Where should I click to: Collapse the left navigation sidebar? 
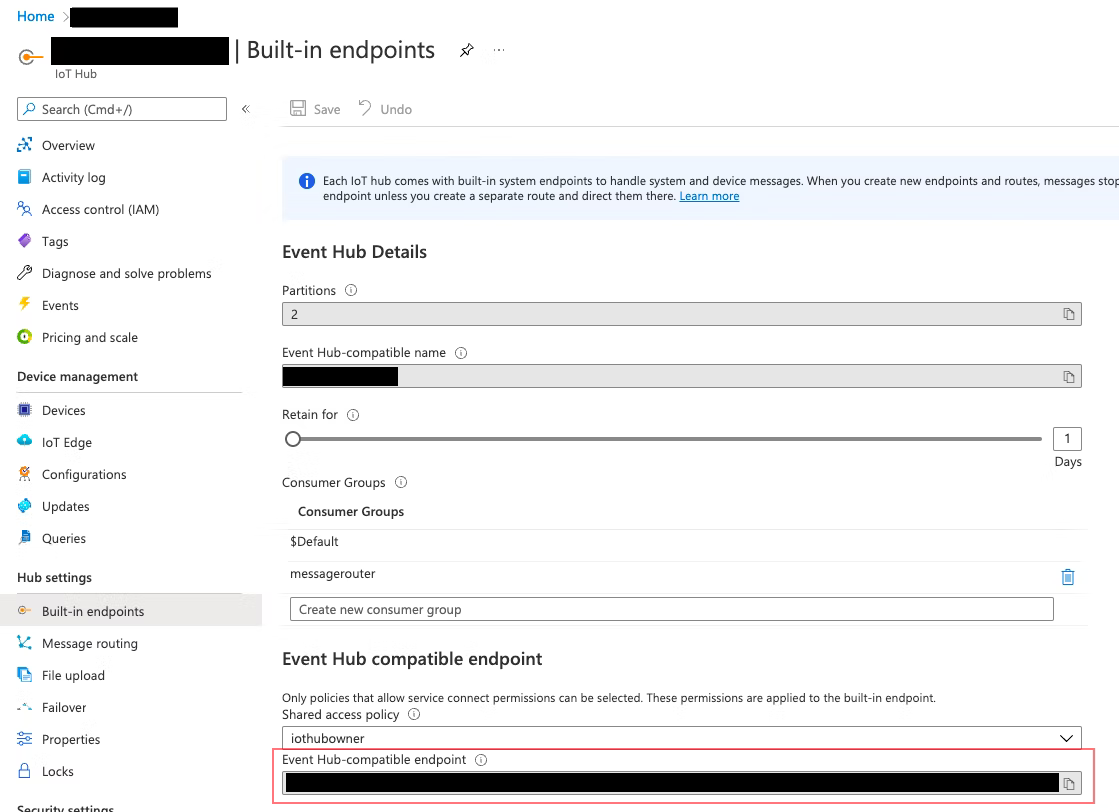pyautogui.click(x=245, y=109)
